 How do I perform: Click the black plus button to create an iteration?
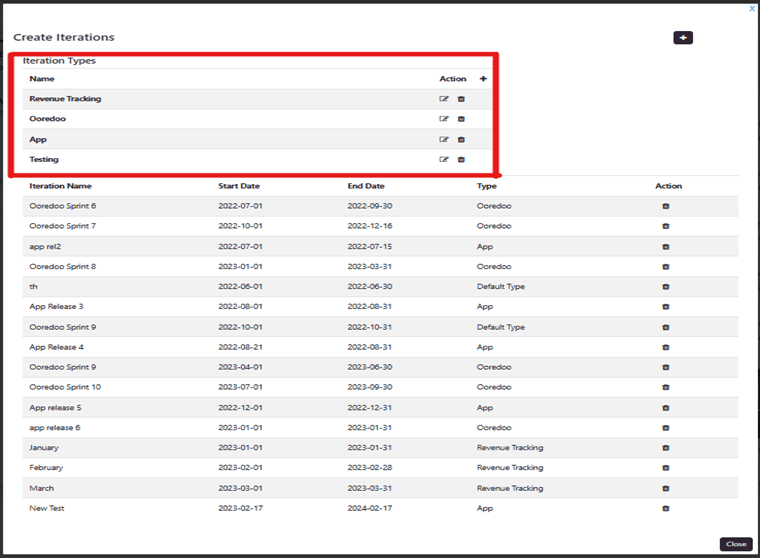click(682, 37)
